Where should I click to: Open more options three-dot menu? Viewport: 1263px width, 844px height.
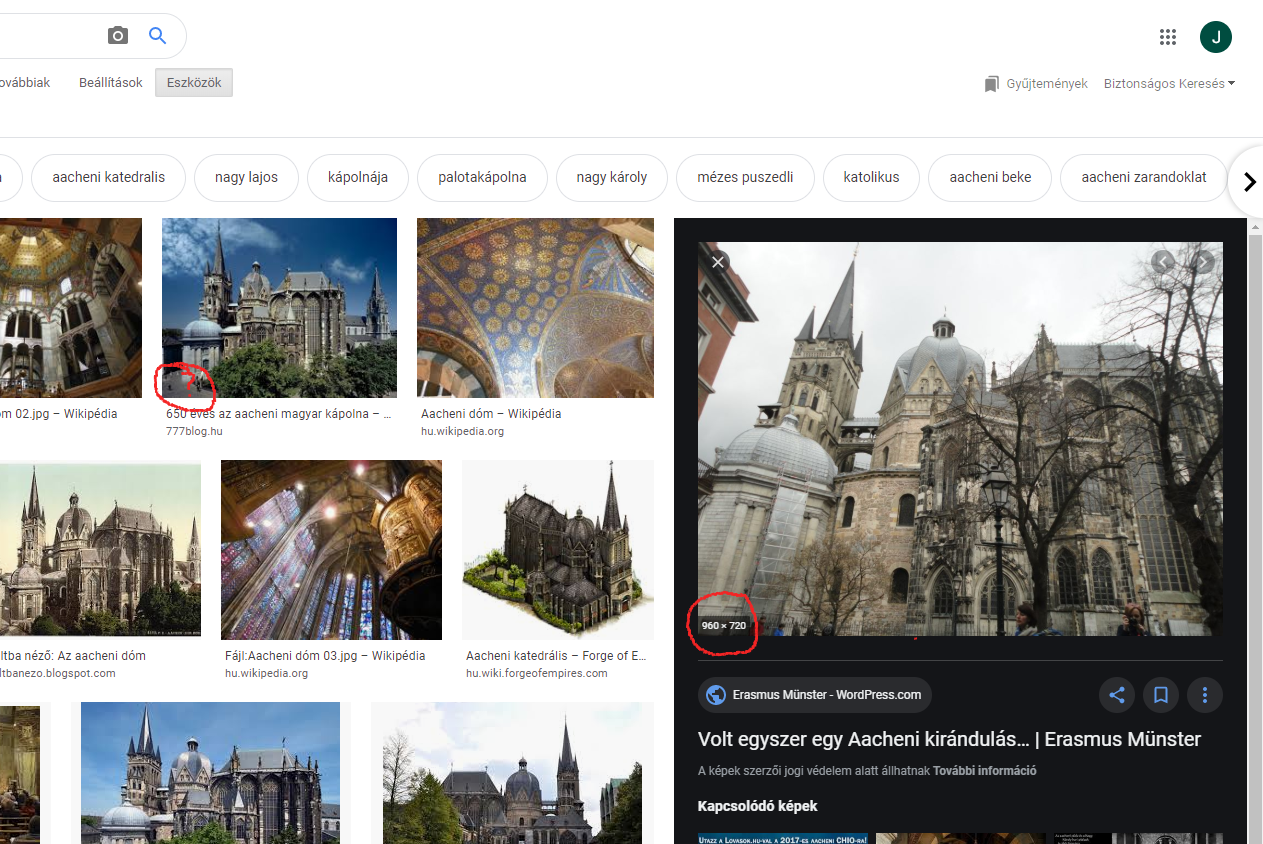[1205, 695]
